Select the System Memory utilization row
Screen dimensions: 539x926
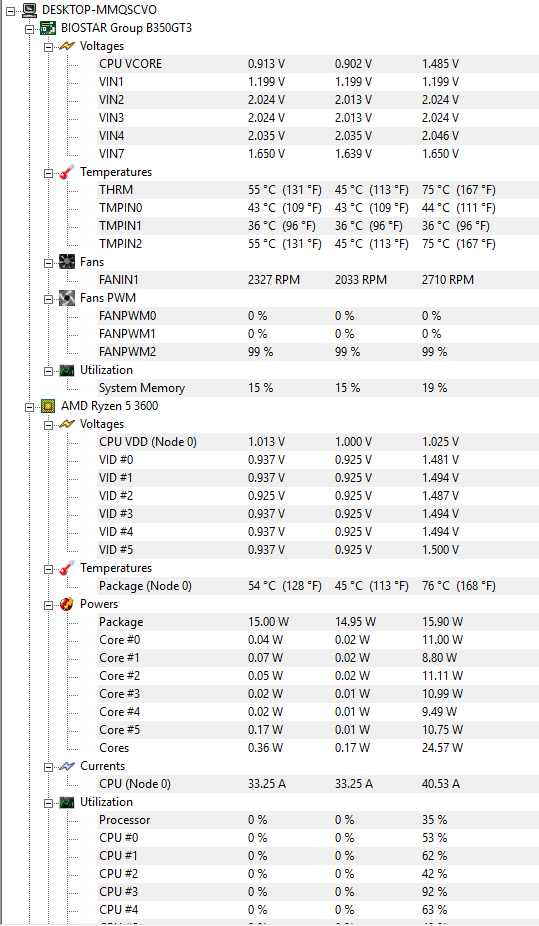[x=318, y=388]
